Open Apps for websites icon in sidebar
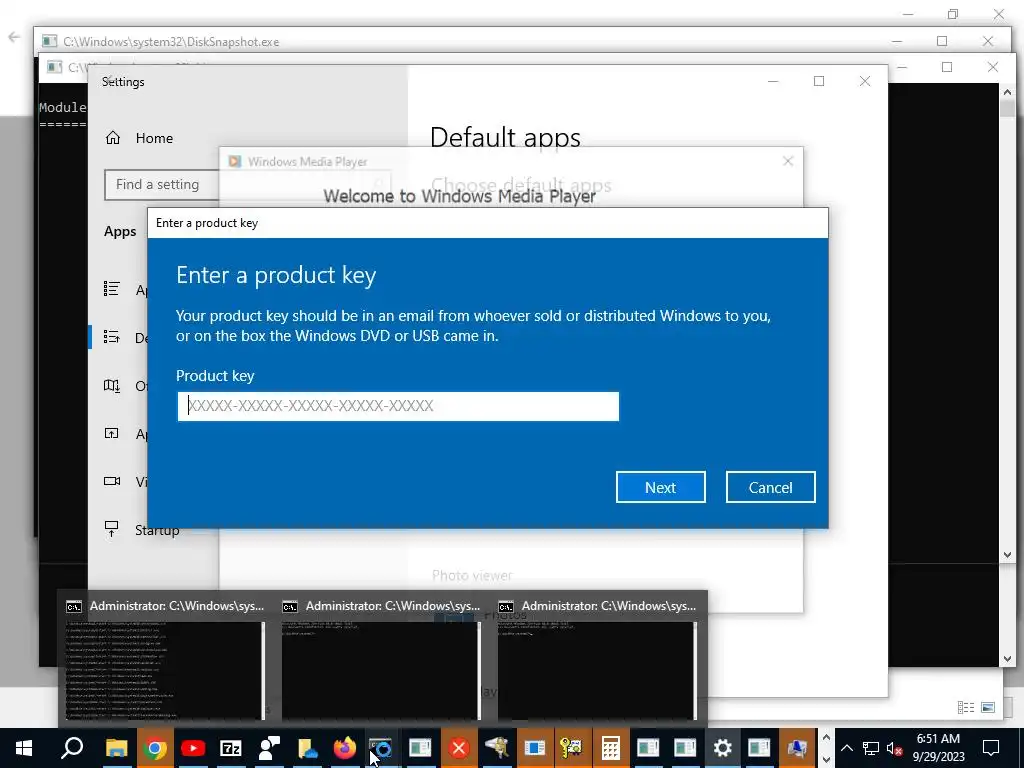 tap(112, 433)
